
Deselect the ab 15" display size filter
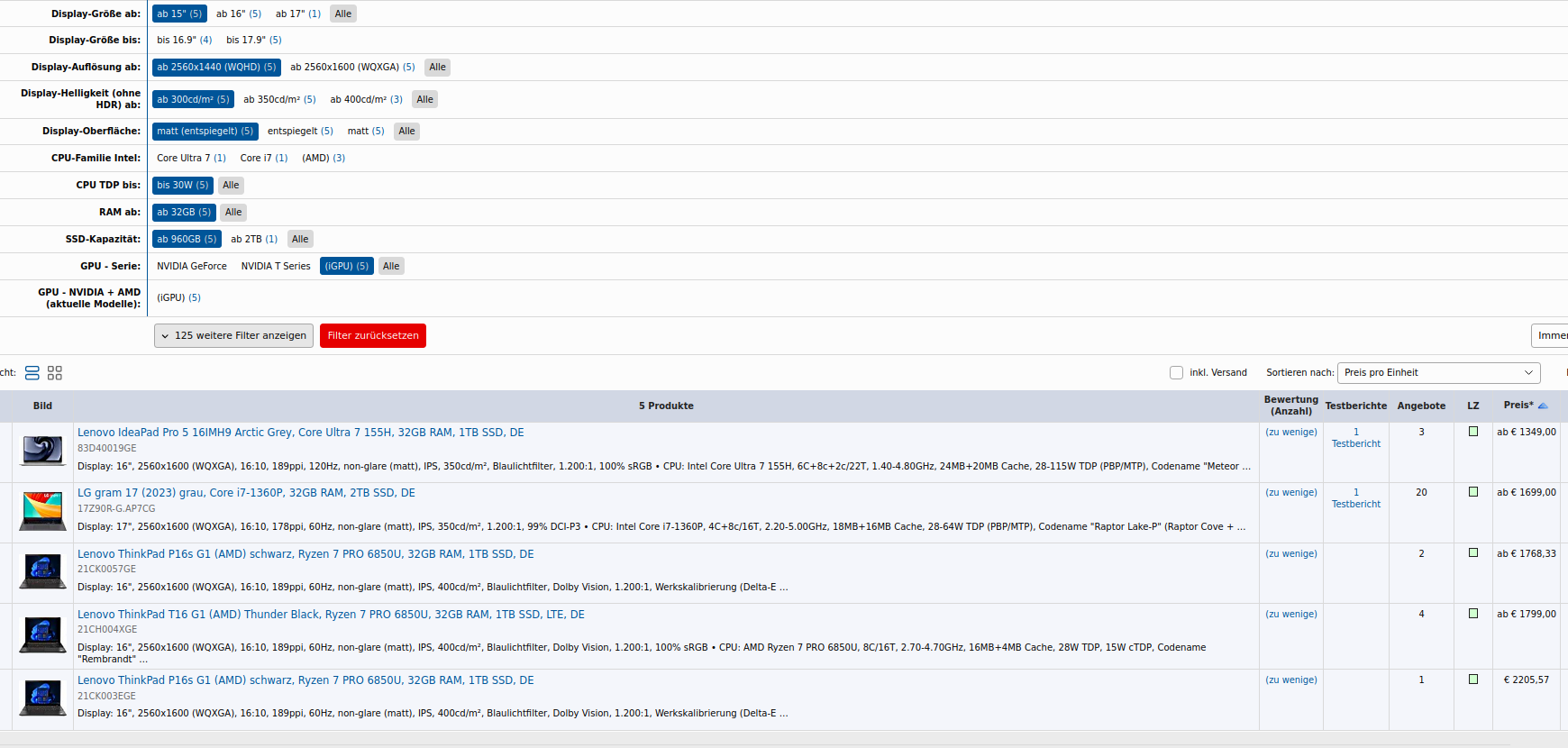[x=179, y=14]
